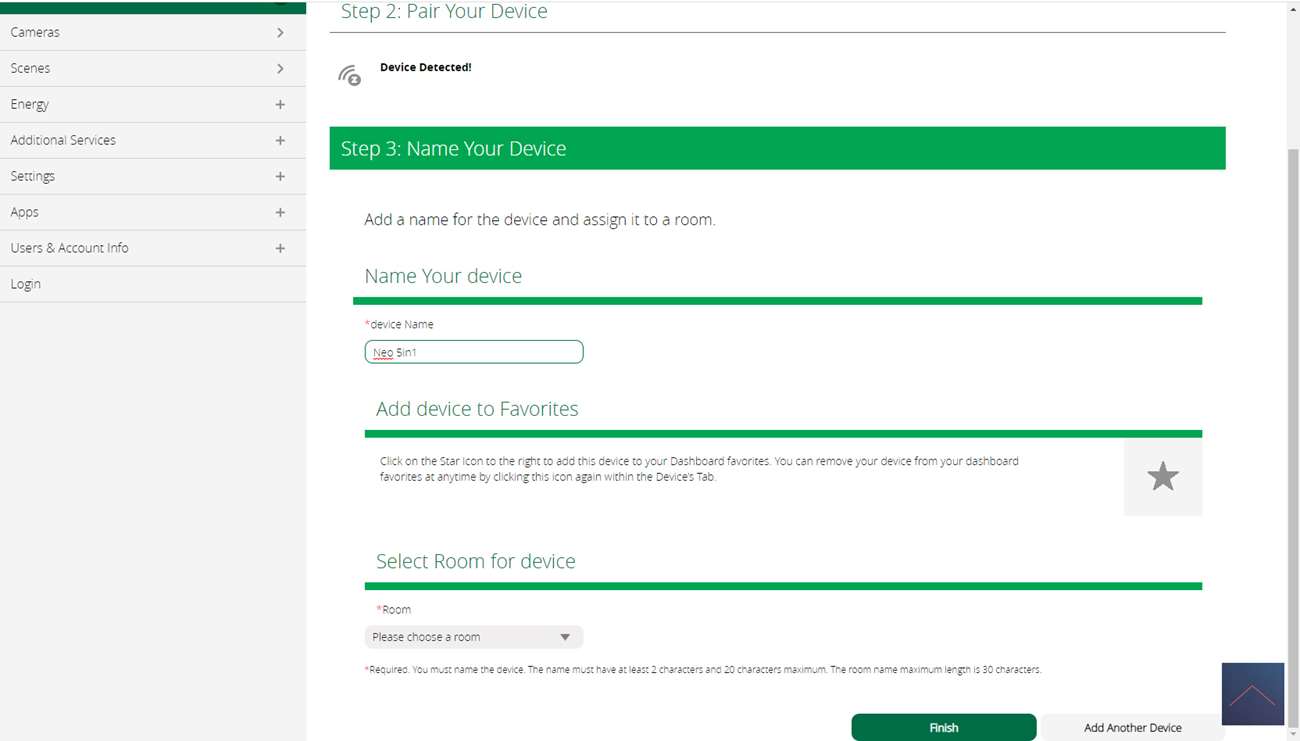This screenshot has height=741, width=1300.
Task: Select Additional Services in sidebar
Action: tap(63, 141)
